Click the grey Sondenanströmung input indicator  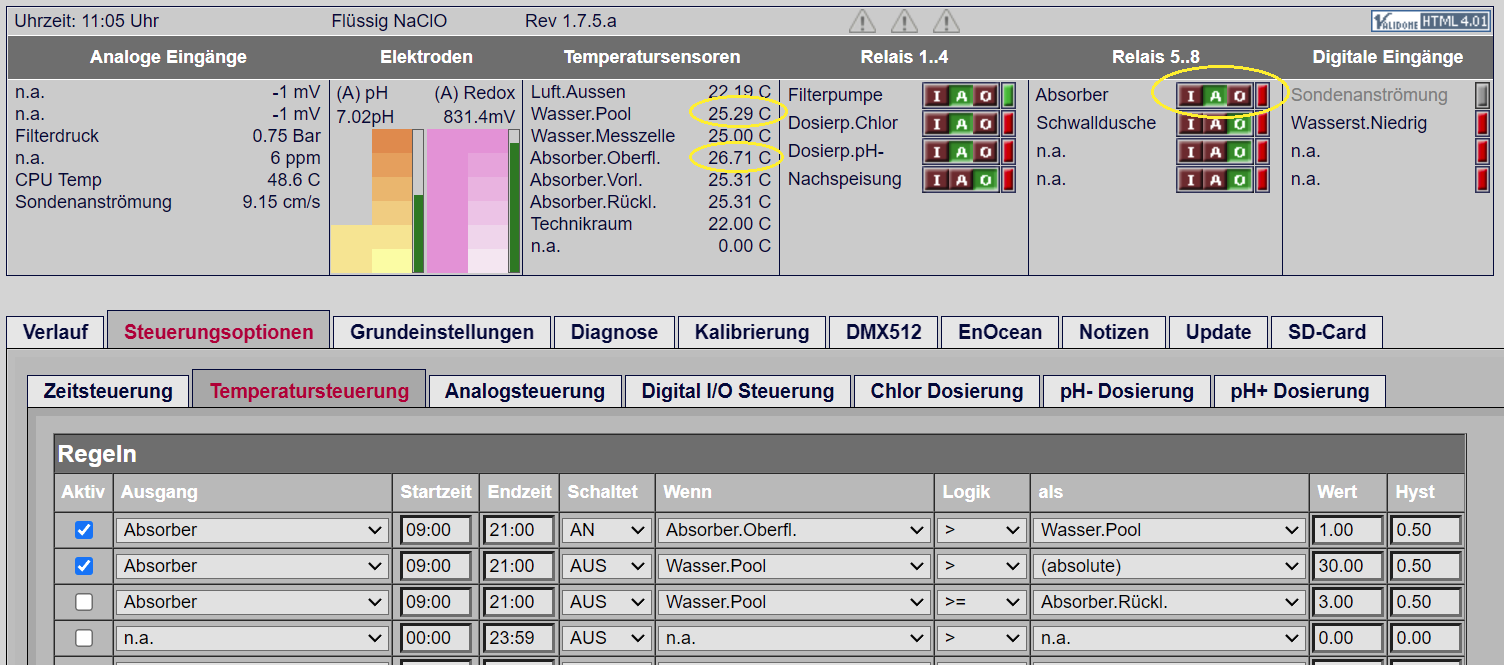(x=1482, y=95)
